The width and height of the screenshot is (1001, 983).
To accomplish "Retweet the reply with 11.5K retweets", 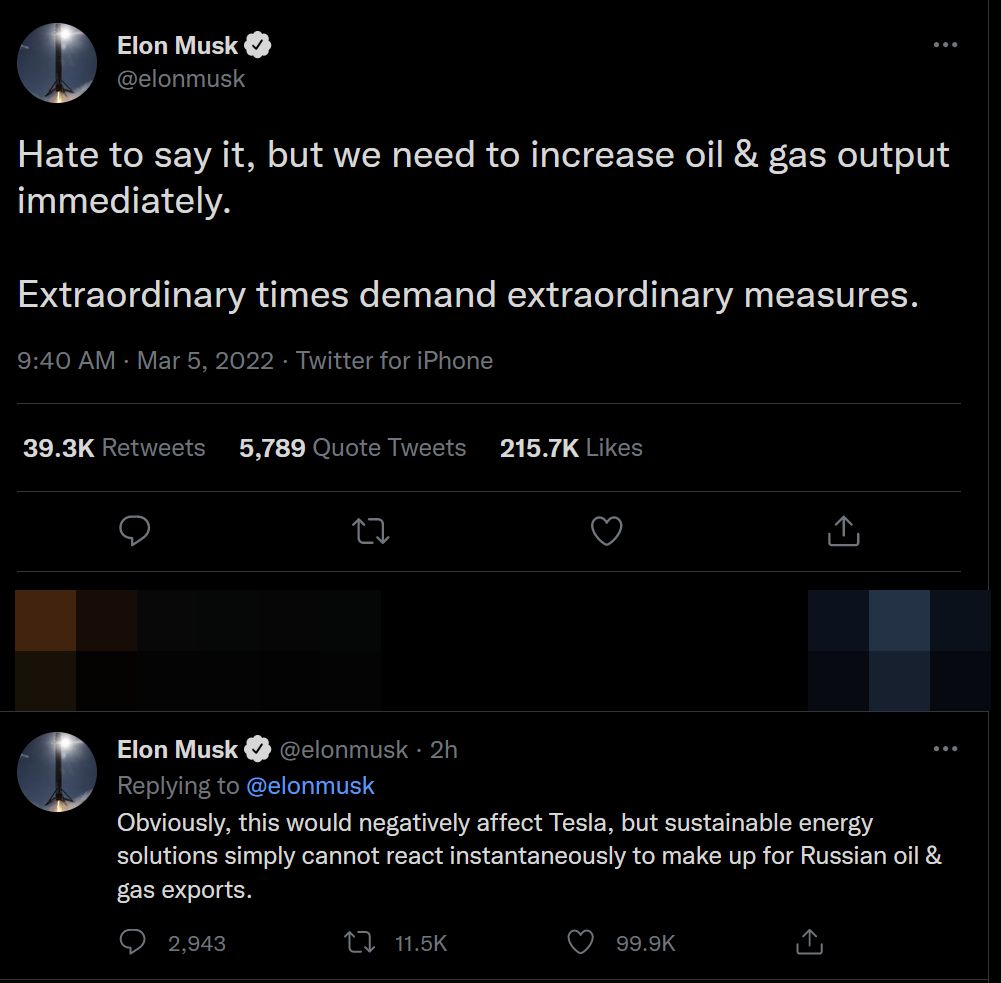I will coord(357,942).
